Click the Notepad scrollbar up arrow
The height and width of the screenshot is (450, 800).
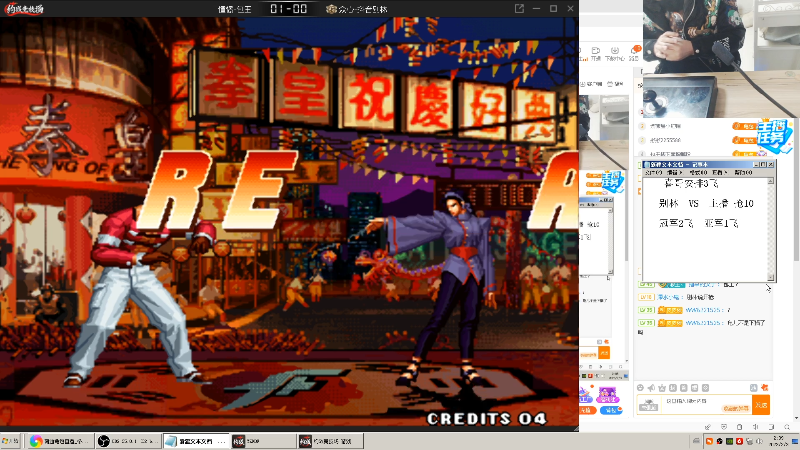[x=770, y=181]
